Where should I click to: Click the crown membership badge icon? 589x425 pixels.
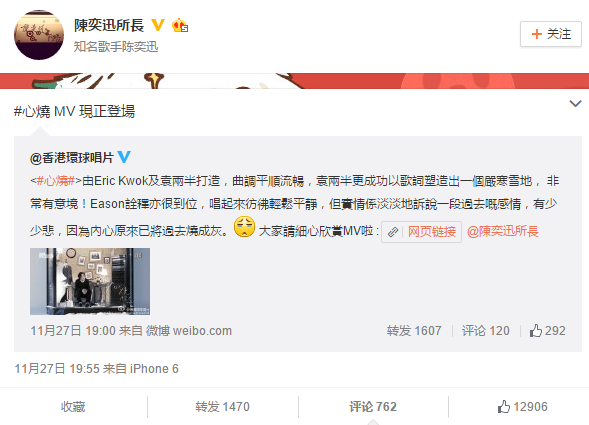click(x=180, y=25)
